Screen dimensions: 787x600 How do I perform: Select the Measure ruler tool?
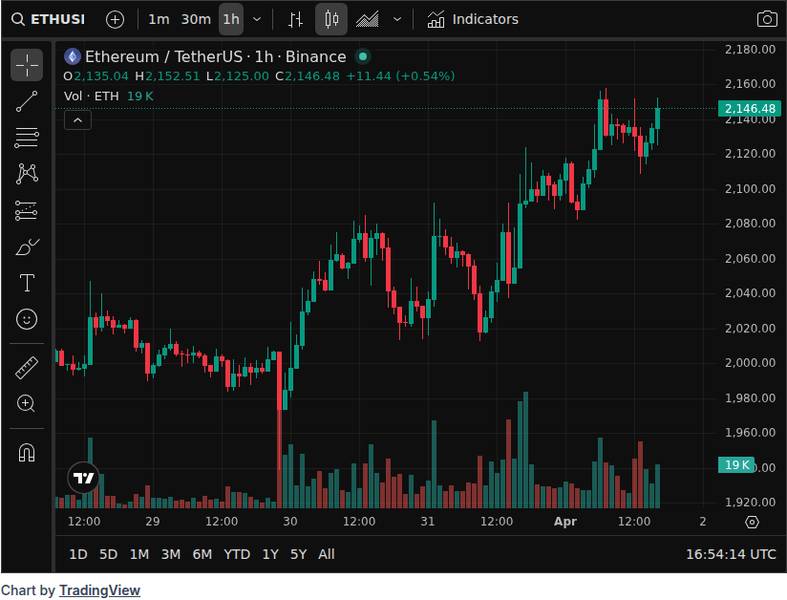[x=27, y=368]
